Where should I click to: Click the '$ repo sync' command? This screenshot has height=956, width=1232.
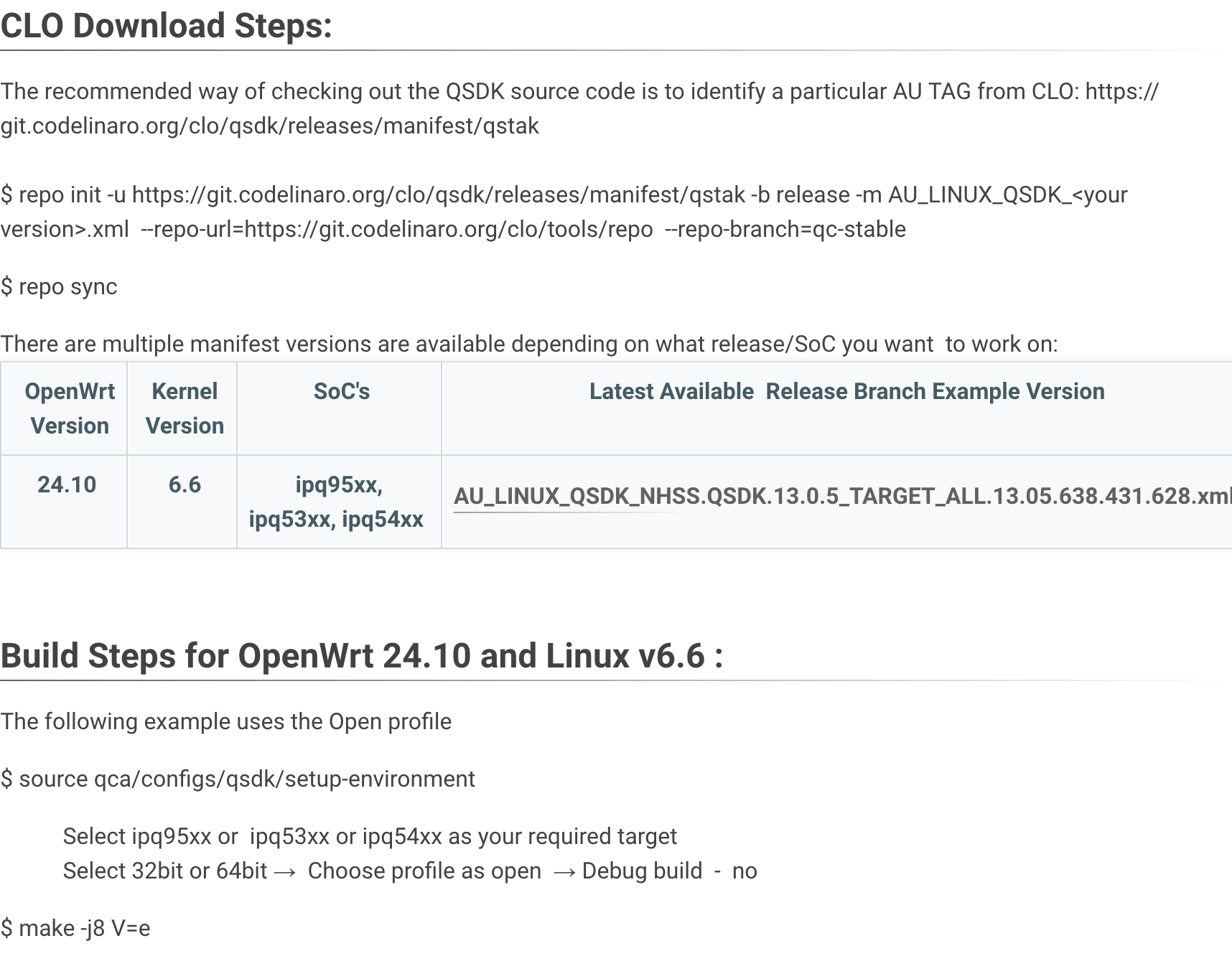pyautogui.click(x=59, y=286)
